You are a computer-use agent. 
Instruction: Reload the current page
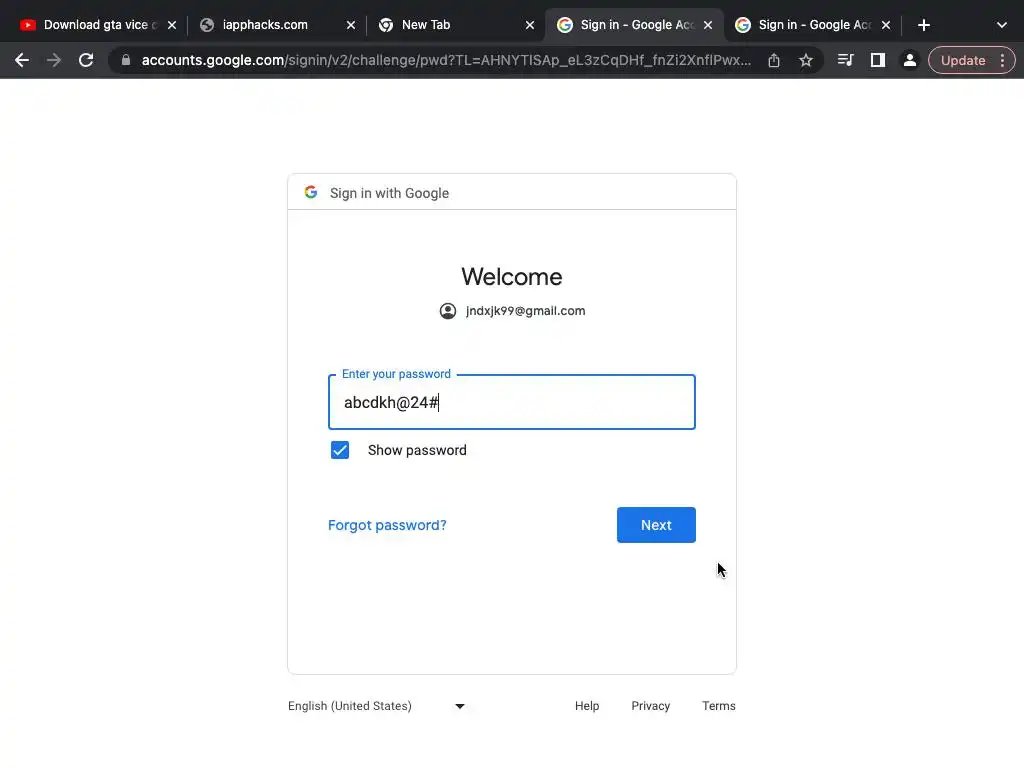pyautogui.click(x=86, y=60)
